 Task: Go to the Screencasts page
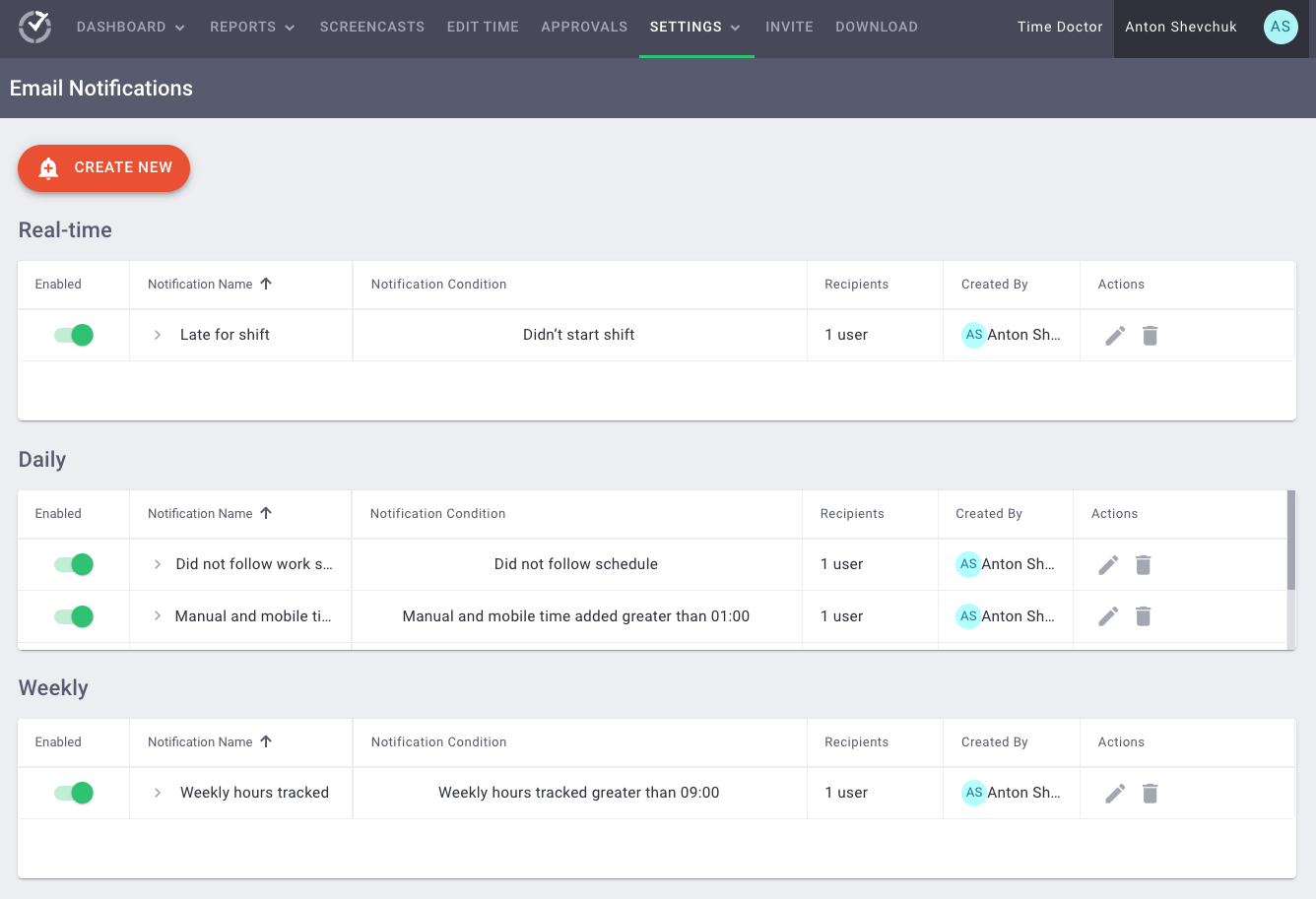(x=372, y=27)
